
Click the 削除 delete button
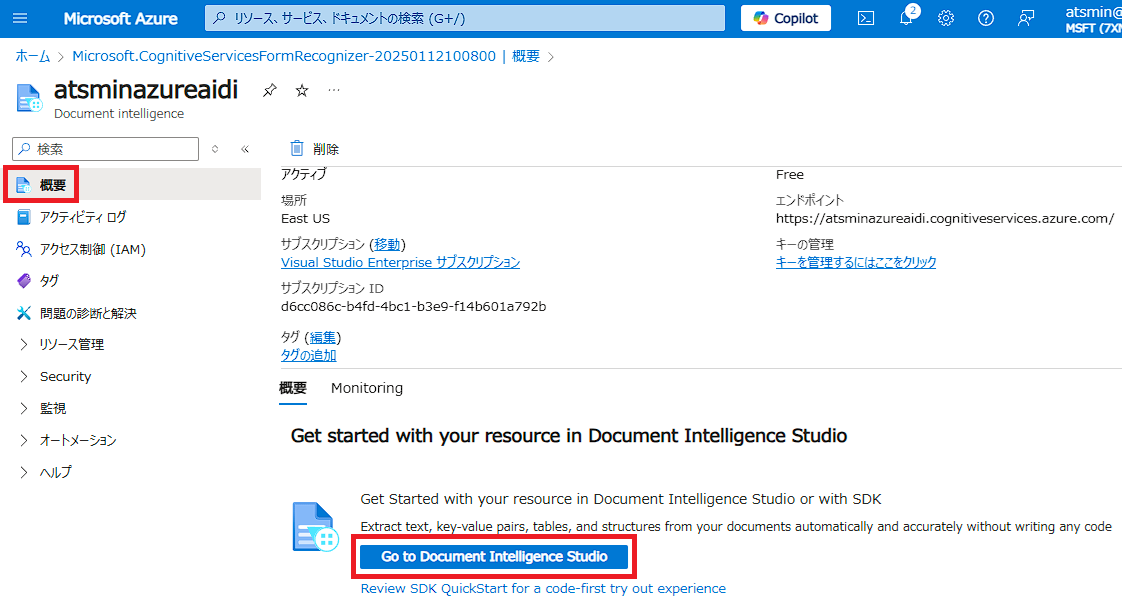[314, 149]
